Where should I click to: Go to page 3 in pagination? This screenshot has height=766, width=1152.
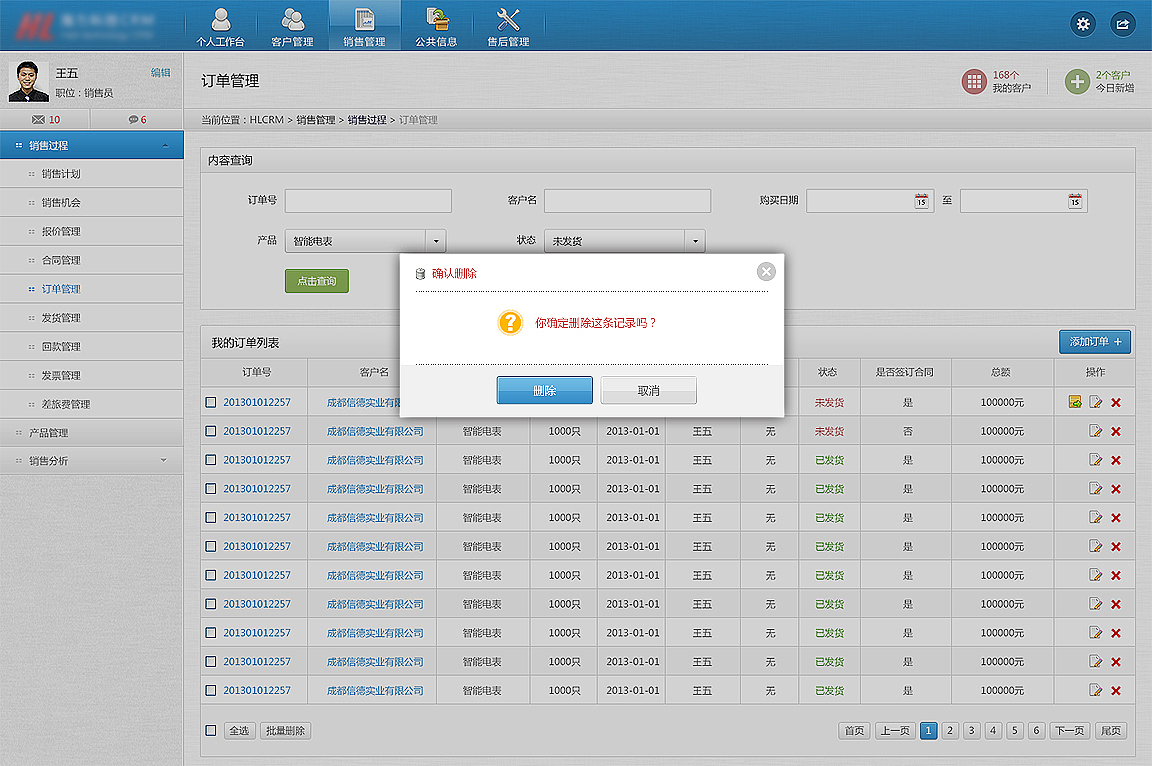971,731
